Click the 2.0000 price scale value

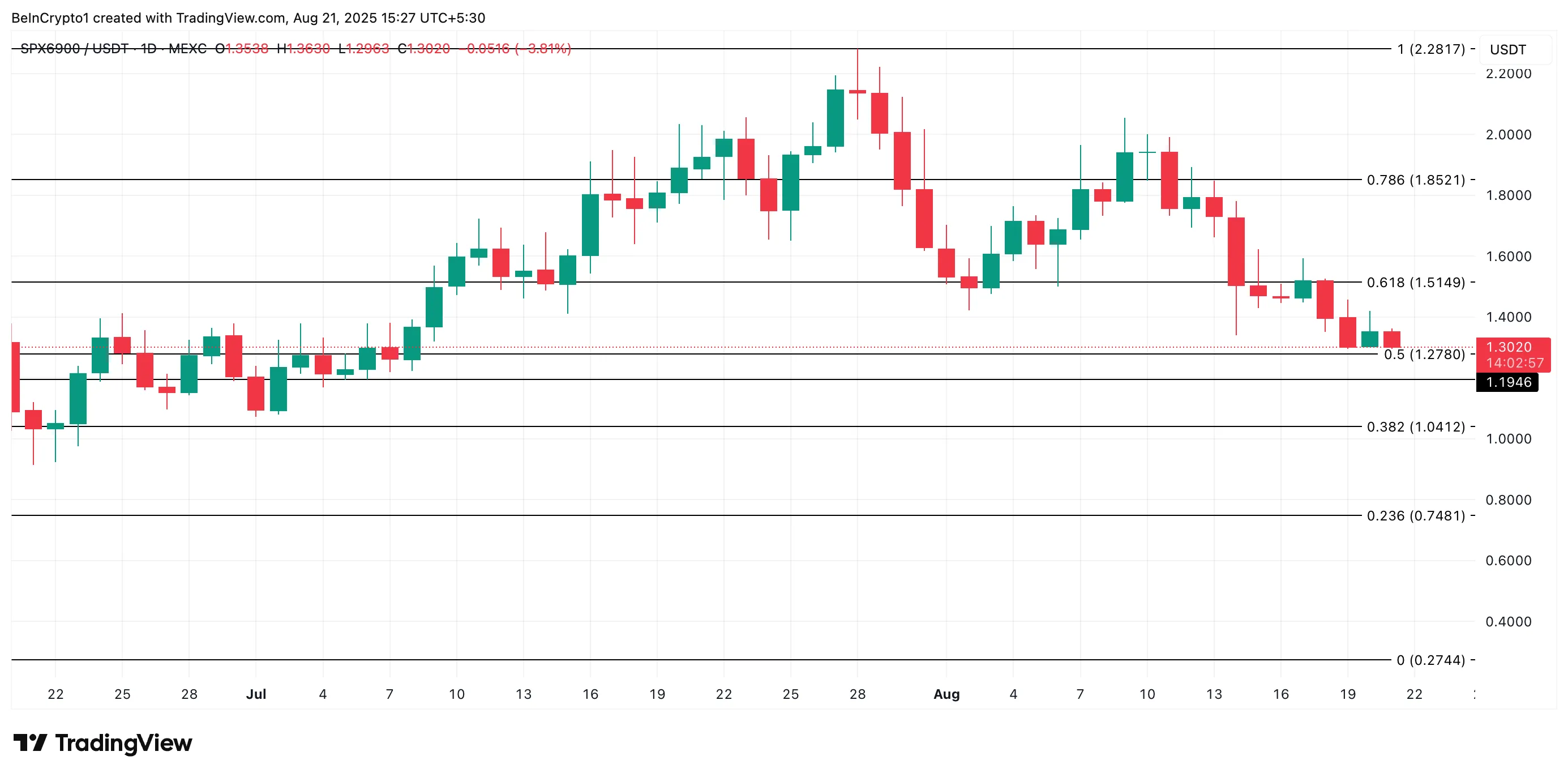[1508, 135]
